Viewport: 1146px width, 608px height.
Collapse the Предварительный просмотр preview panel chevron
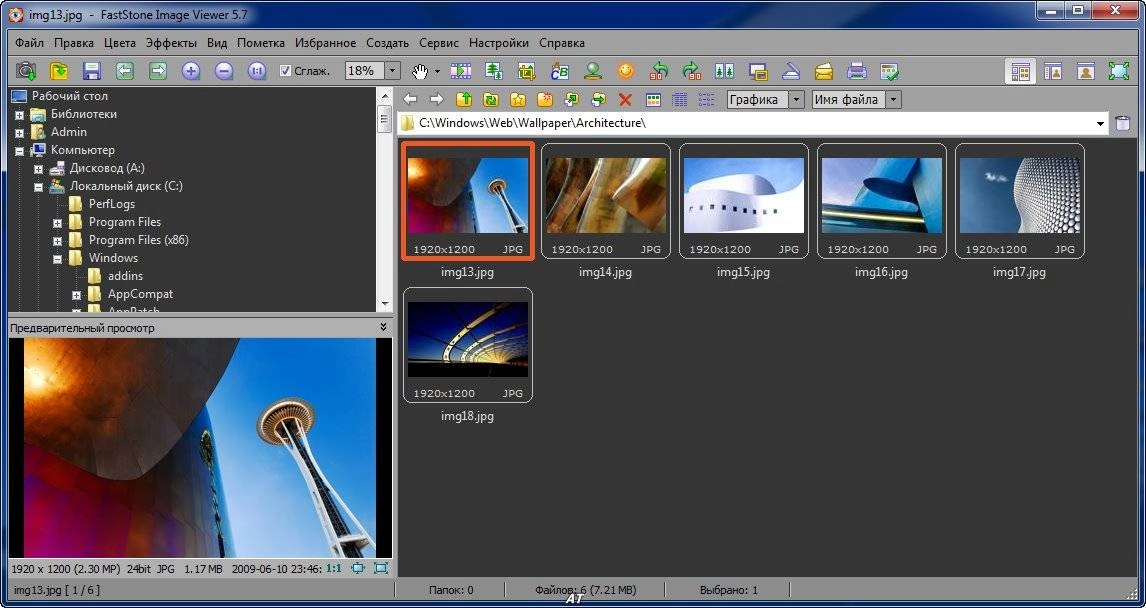point(383,328)
